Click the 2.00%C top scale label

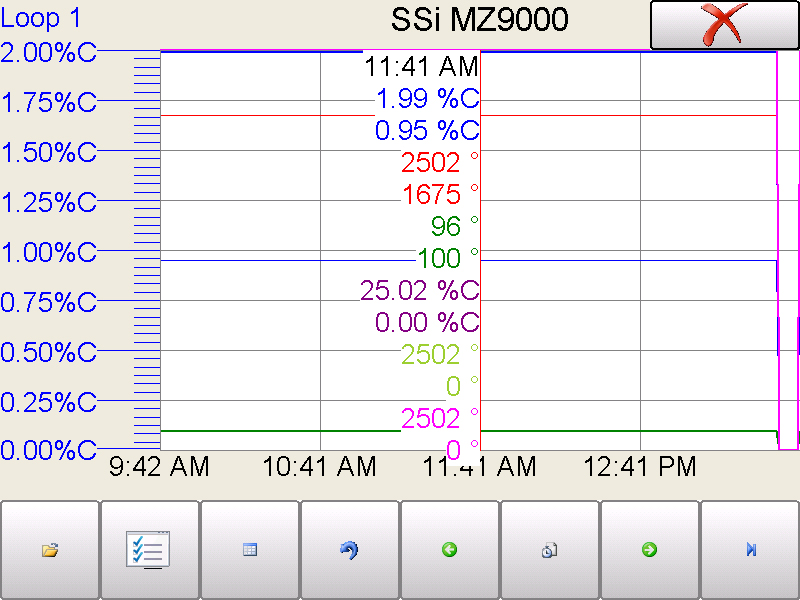(x=49, y=52)
